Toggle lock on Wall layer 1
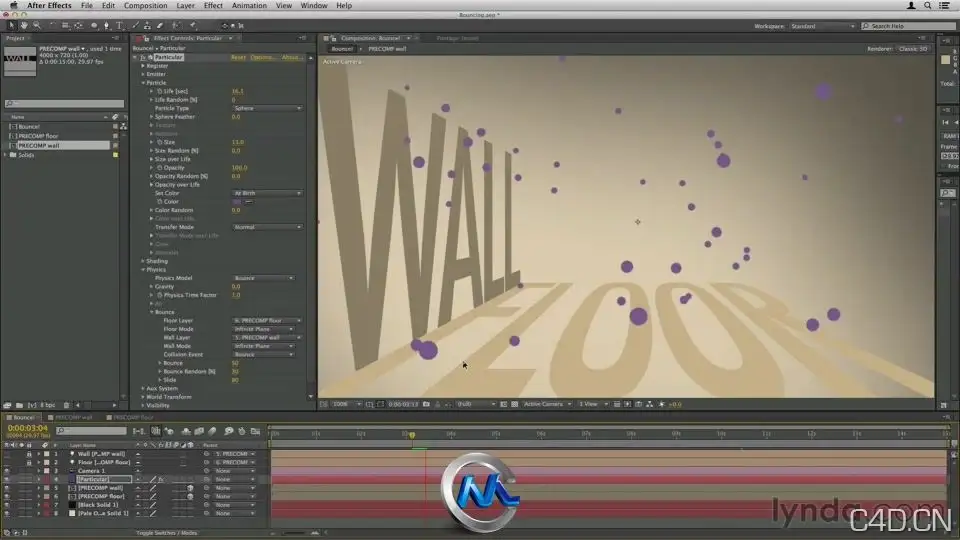Image resolution: width=960 pixels, height=540 pixels. tap(29, 454)
